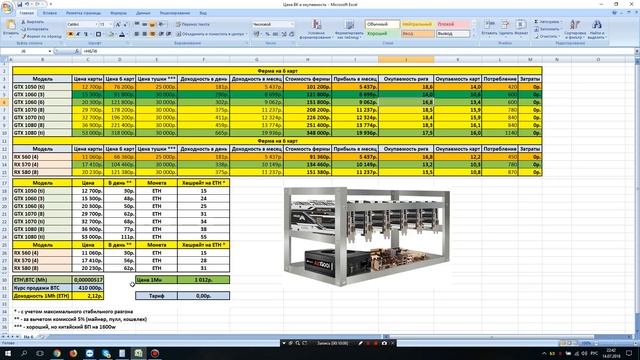Viewport: 640px width, 360px height.
Task: Switch to the Рецензирование ribbon tab
Action: 175,13
